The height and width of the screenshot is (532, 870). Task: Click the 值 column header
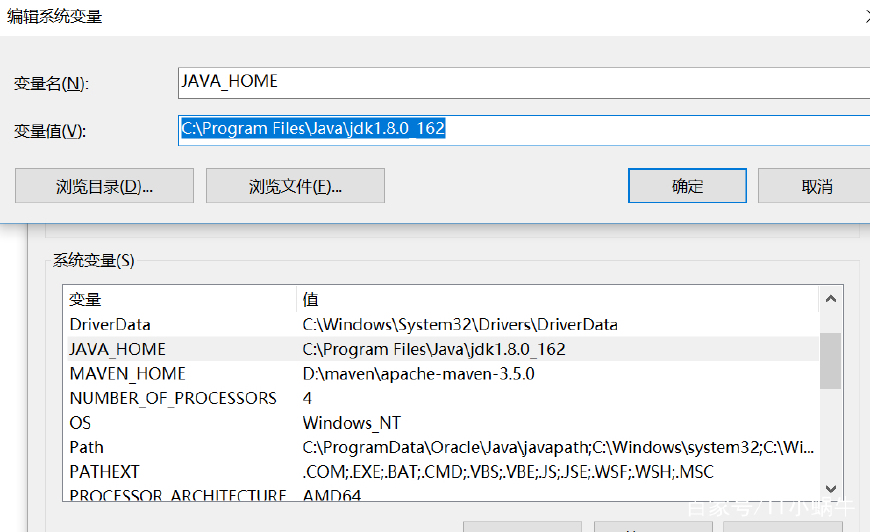click(x=558, y=300)
